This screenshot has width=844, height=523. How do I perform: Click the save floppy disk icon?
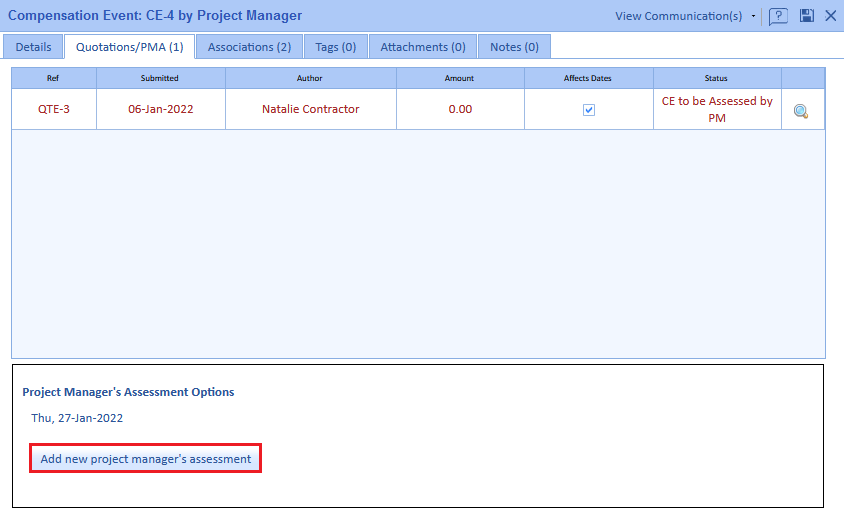tap(806, 16)
